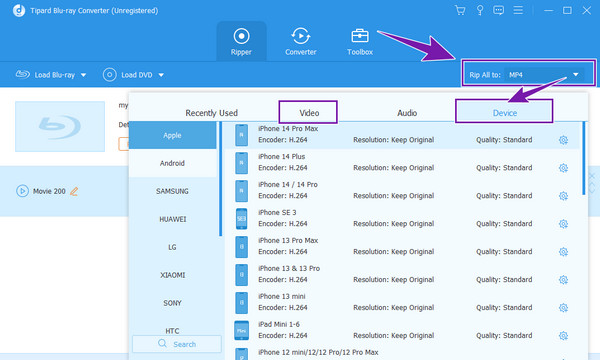Select the iPhone 14 Plus profile name
Image resolution: width=600 pixels, height=360 pixels.
click(x=282, y=156)
